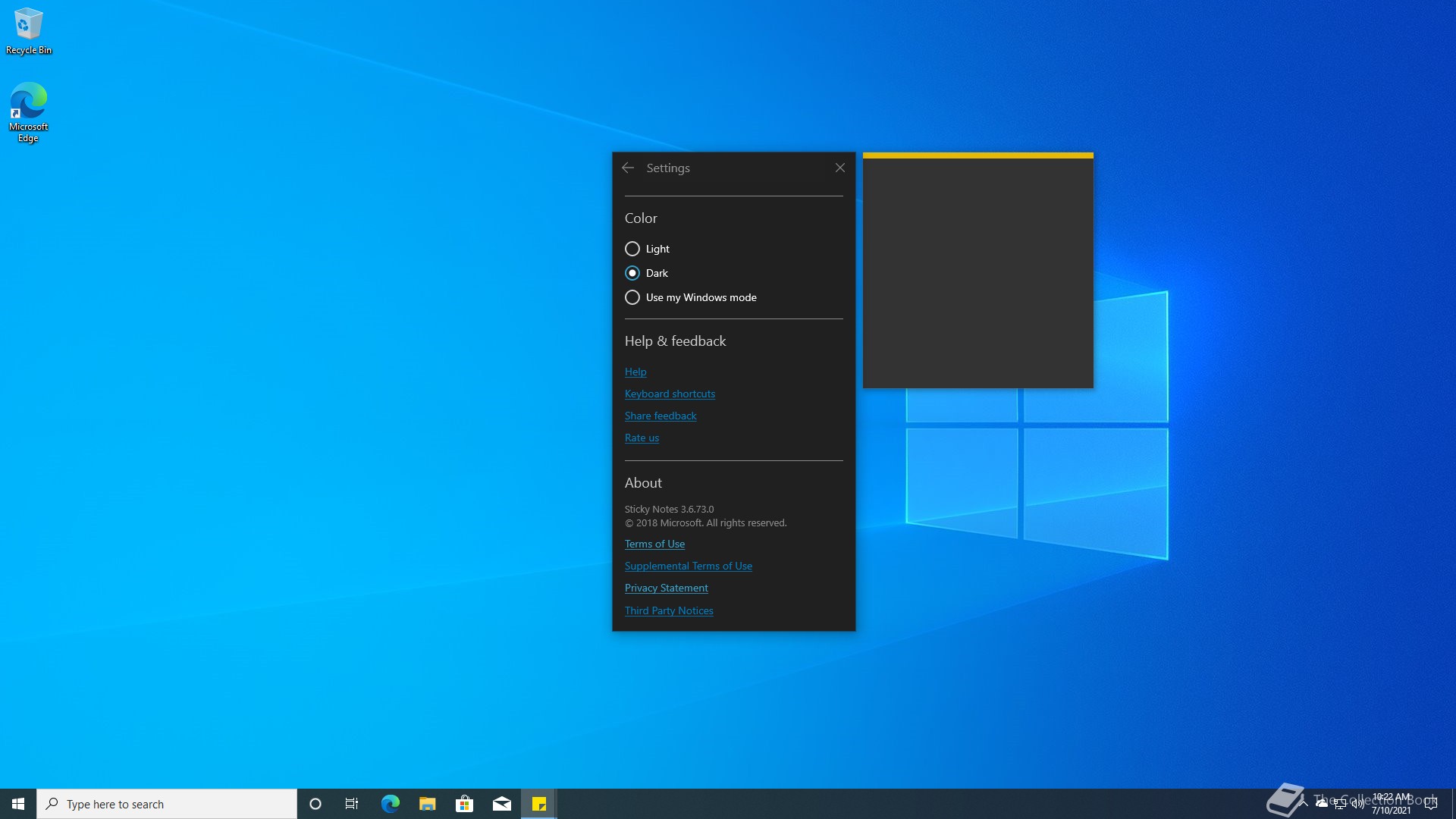
Task: Click the Color section heading
Action: 641,218
